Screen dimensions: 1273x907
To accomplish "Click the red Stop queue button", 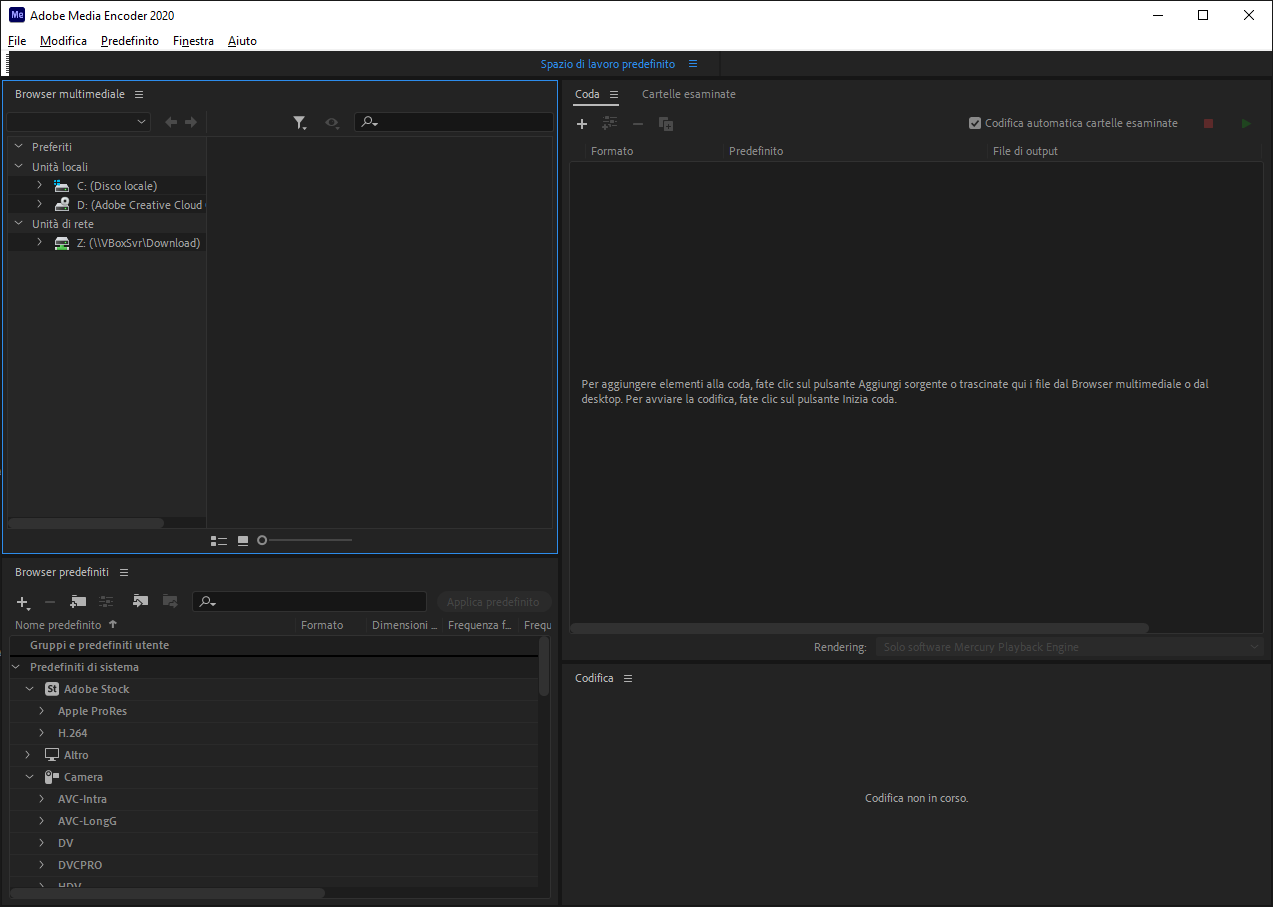I will [x=1208, y=124].
